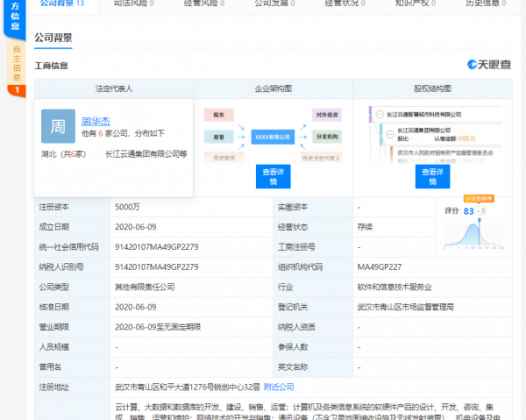Click the 分支机构 node in the diagram

(x=327, y=137)
